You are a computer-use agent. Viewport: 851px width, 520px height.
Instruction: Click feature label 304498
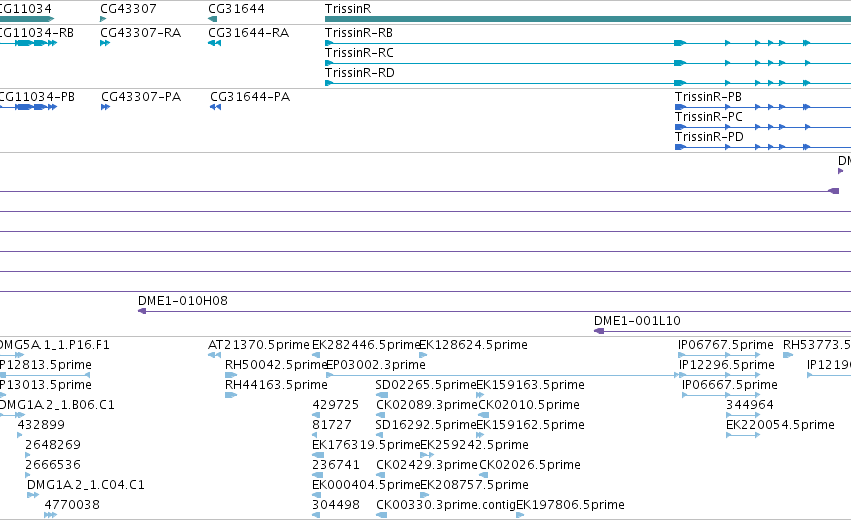335,505
